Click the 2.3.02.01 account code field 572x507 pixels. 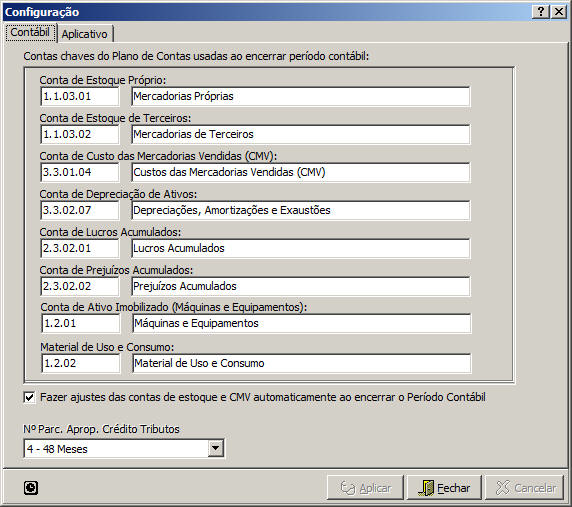tap(80, 248)
